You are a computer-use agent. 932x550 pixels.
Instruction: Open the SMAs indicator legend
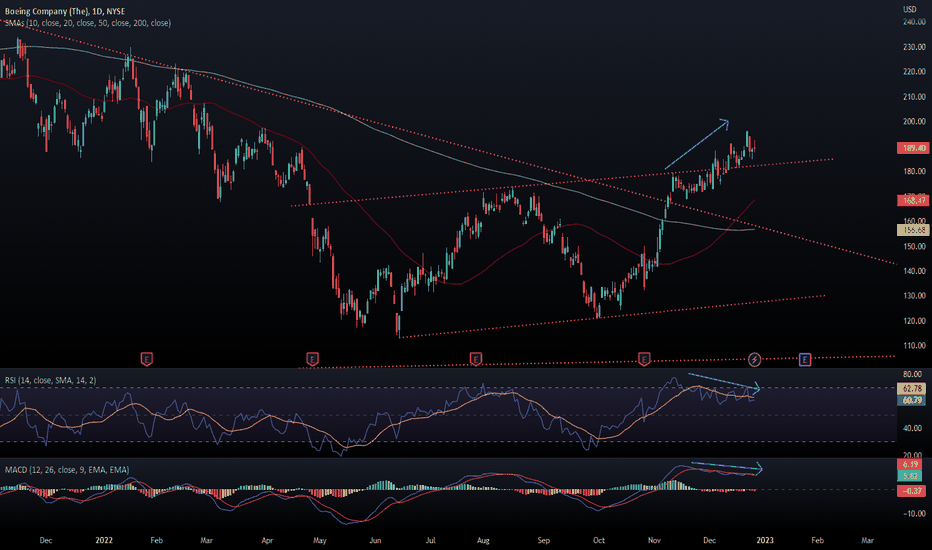88,23
